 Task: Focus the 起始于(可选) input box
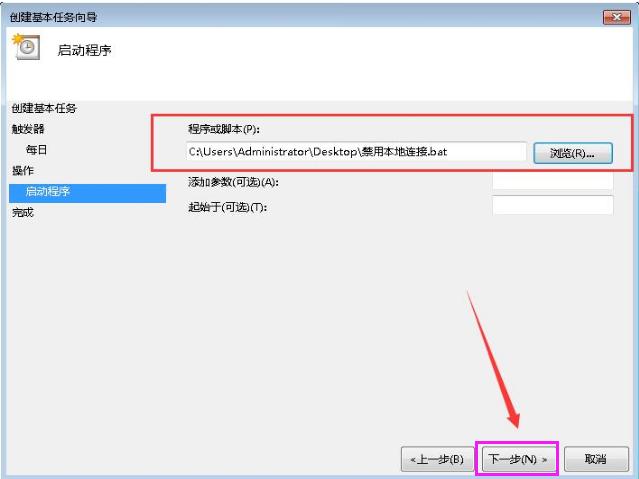pos(553,205)
